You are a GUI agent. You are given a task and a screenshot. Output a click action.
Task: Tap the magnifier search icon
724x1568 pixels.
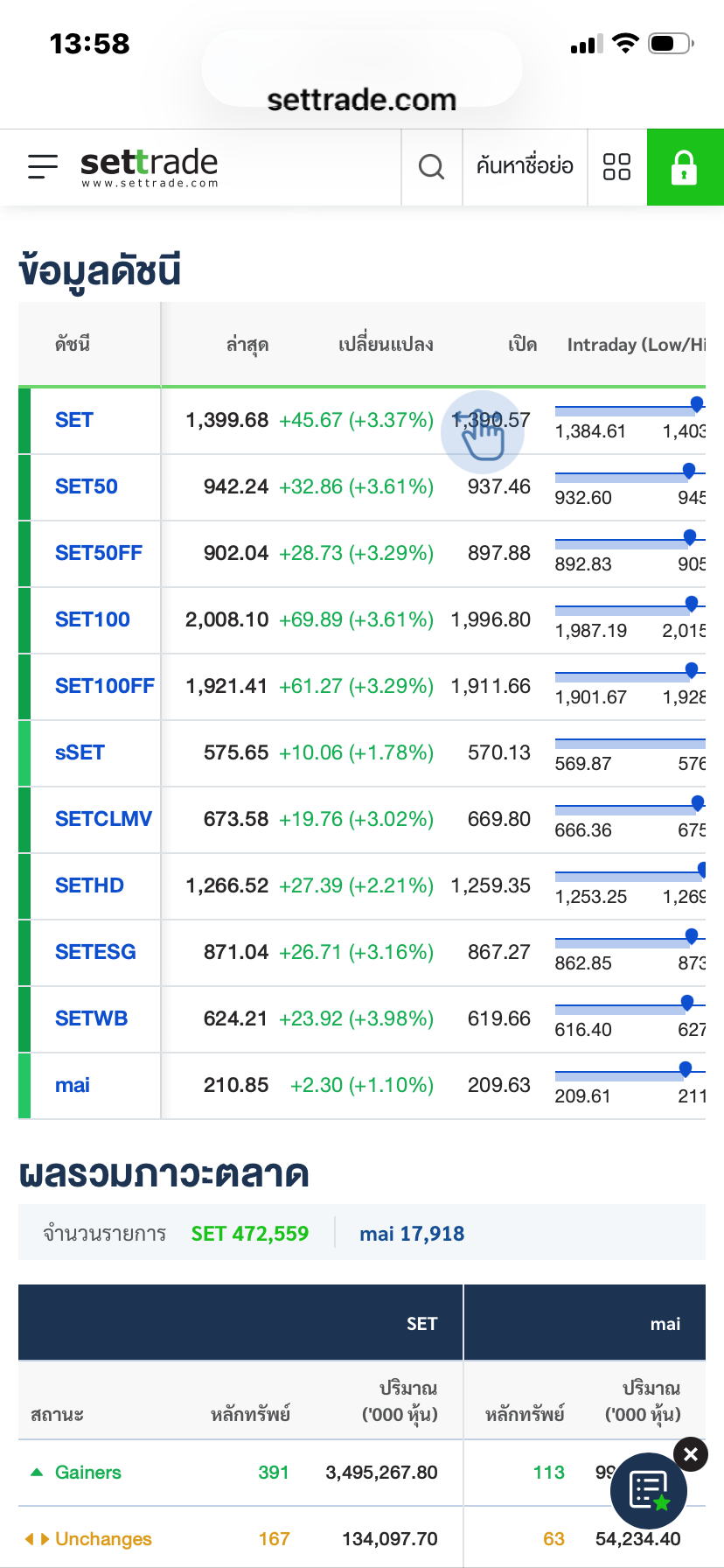pyautogui.click(x=431, y=166)
